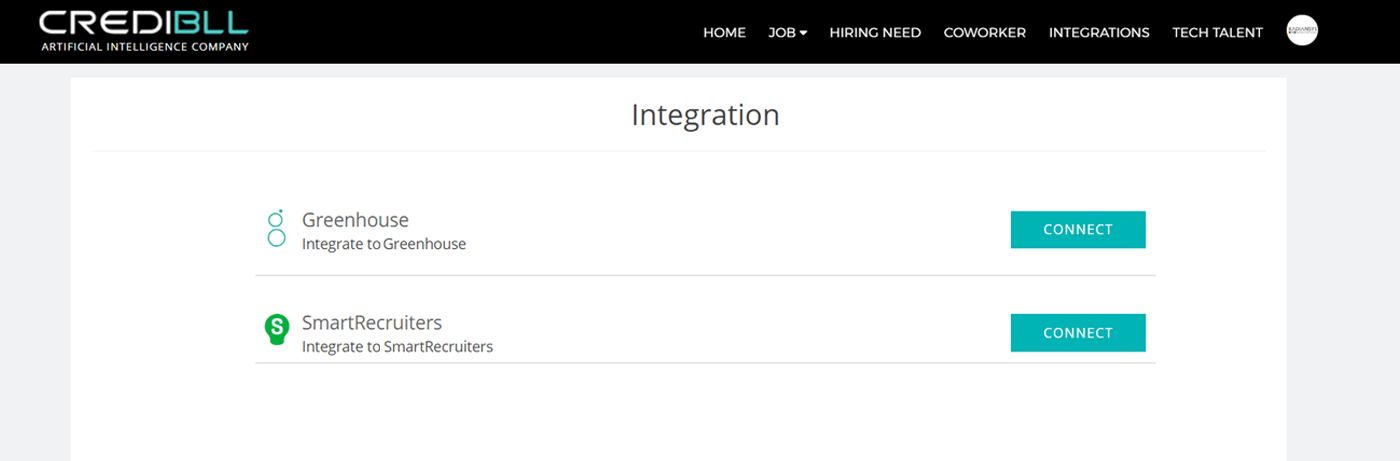
Task: Click the Greenhouse logo icon
Action: (277, 229)
